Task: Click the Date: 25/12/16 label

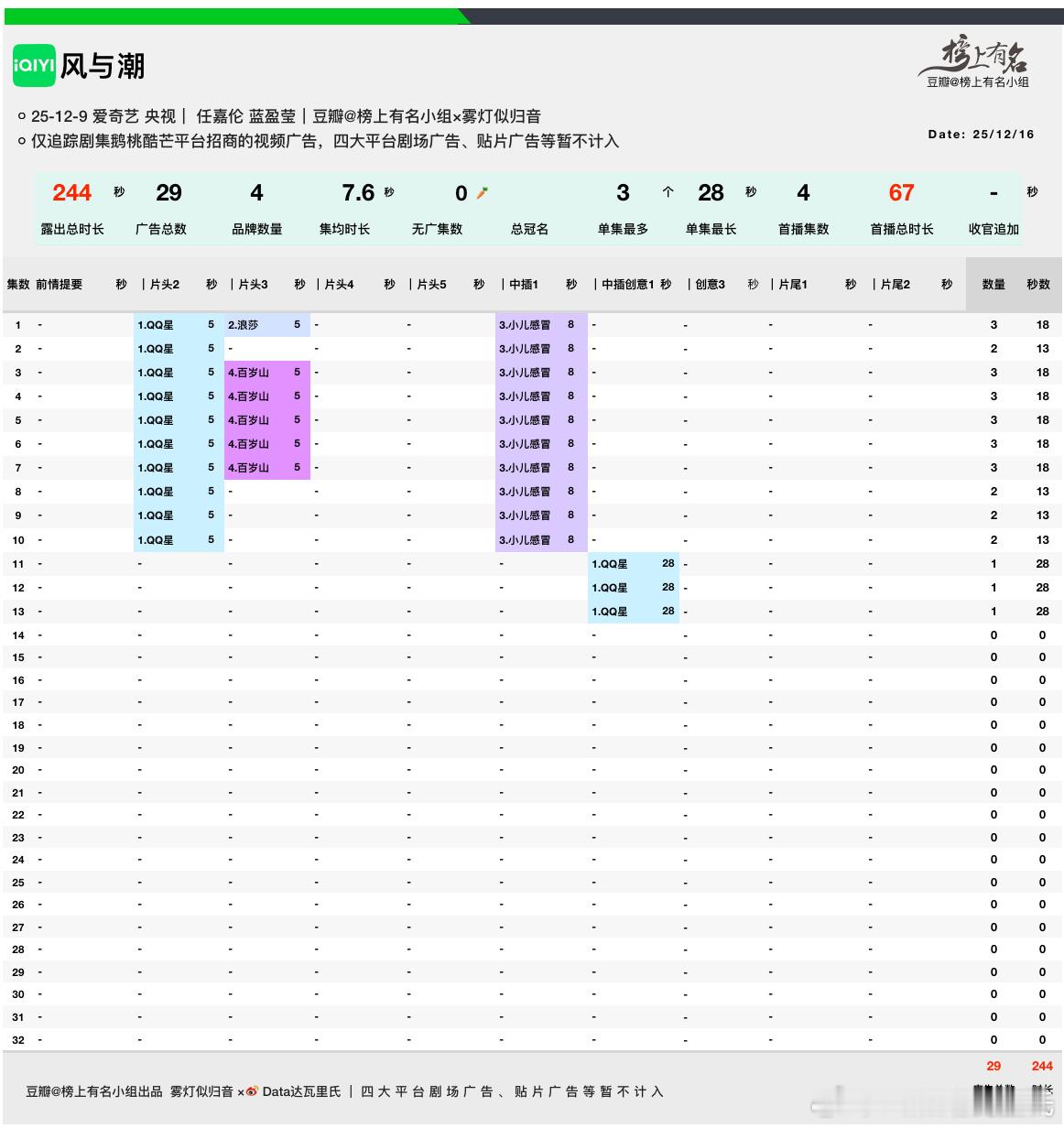Action: point(981,134)
